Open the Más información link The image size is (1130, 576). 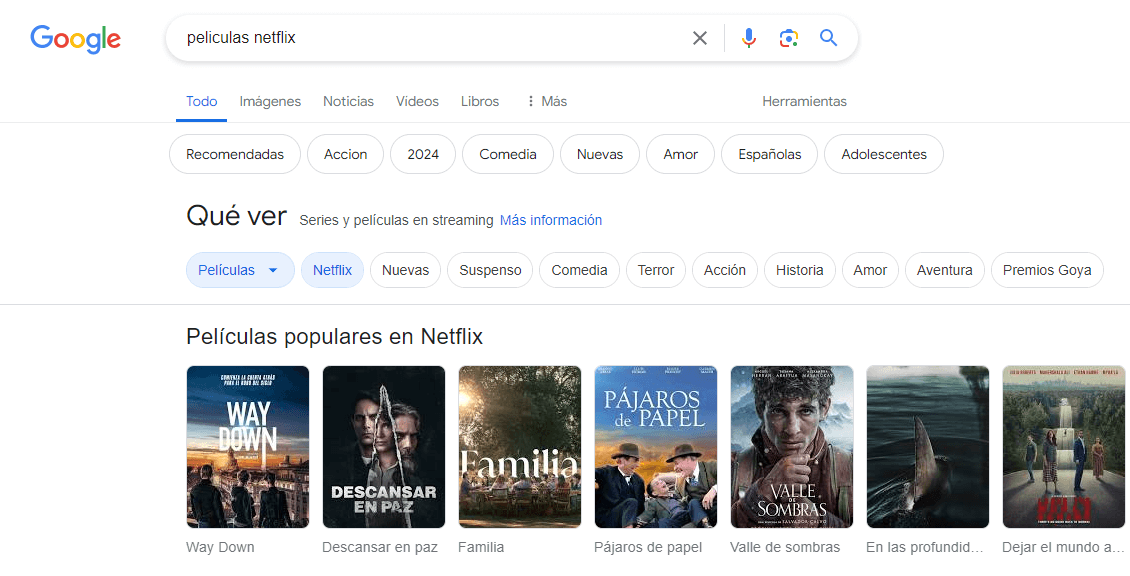click(551, 221)
